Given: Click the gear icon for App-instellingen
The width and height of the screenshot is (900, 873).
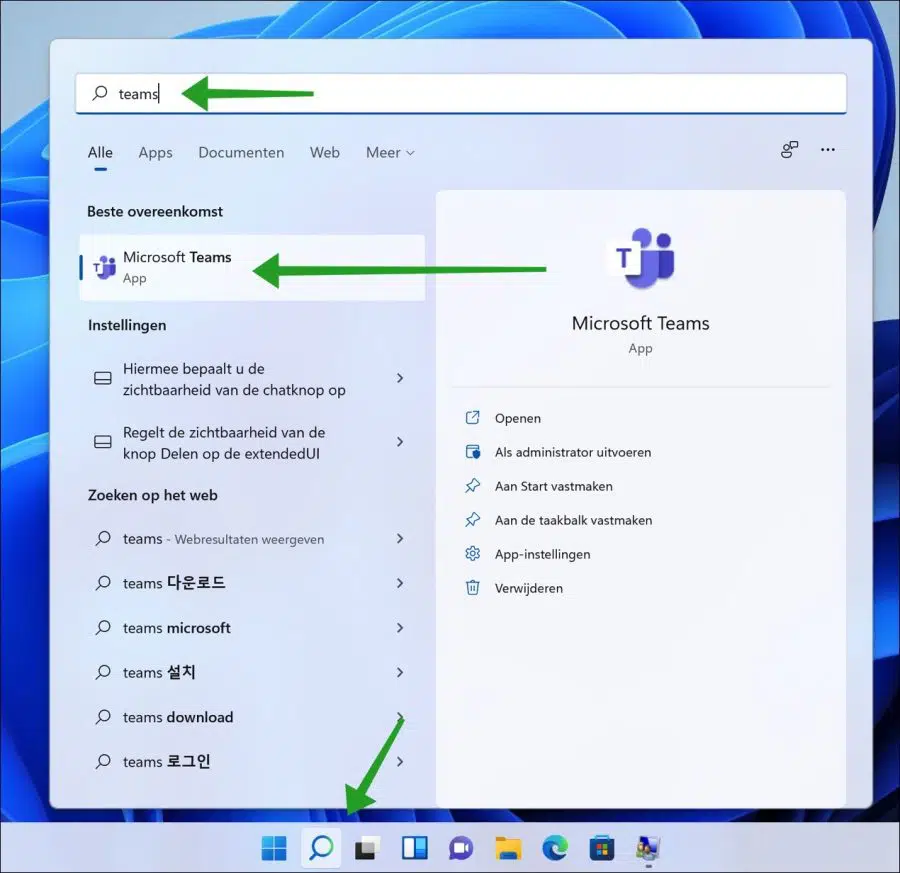Looking at the screenshot, I should (x=472, y=553).
